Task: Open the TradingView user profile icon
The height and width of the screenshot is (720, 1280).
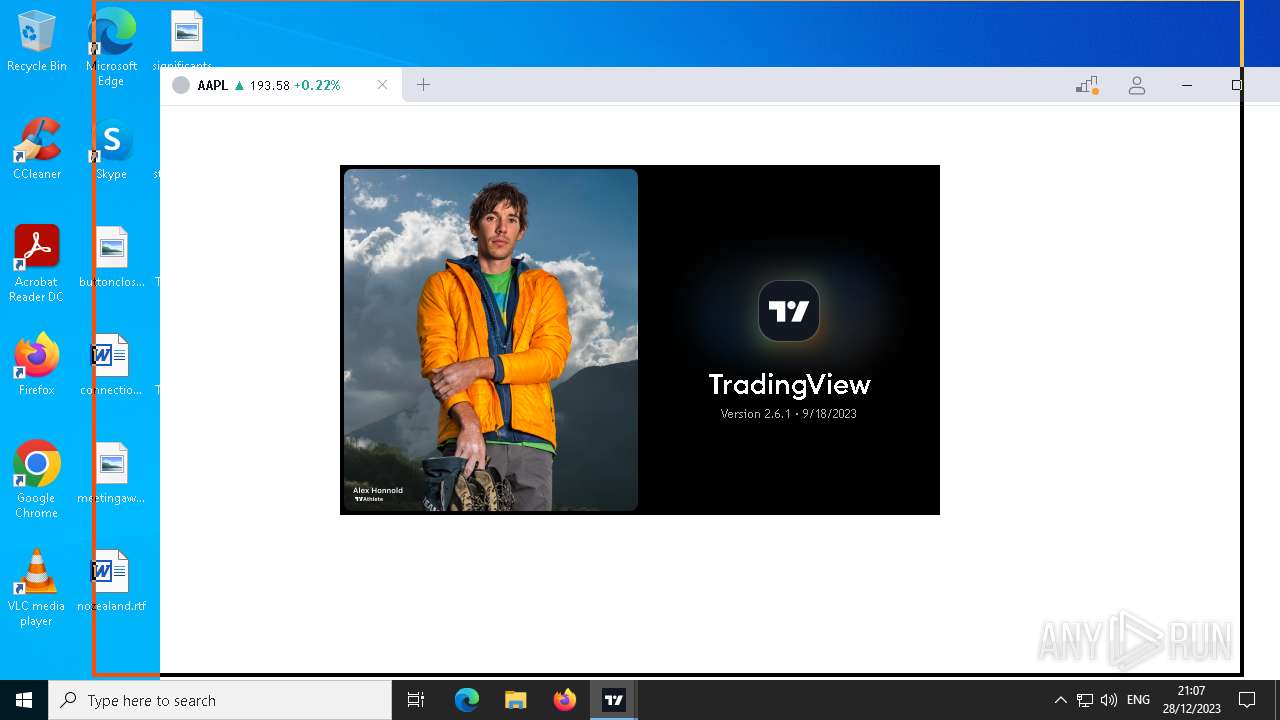Action: 1137,86
